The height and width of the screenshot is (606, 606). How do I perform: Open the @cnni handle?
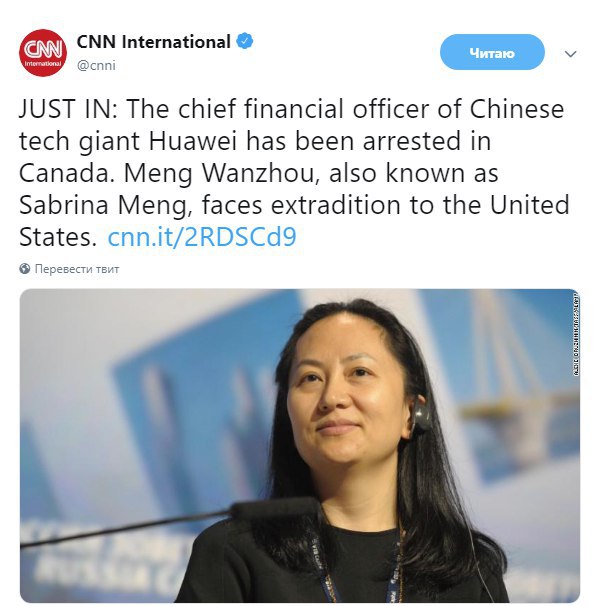point(96,65)
